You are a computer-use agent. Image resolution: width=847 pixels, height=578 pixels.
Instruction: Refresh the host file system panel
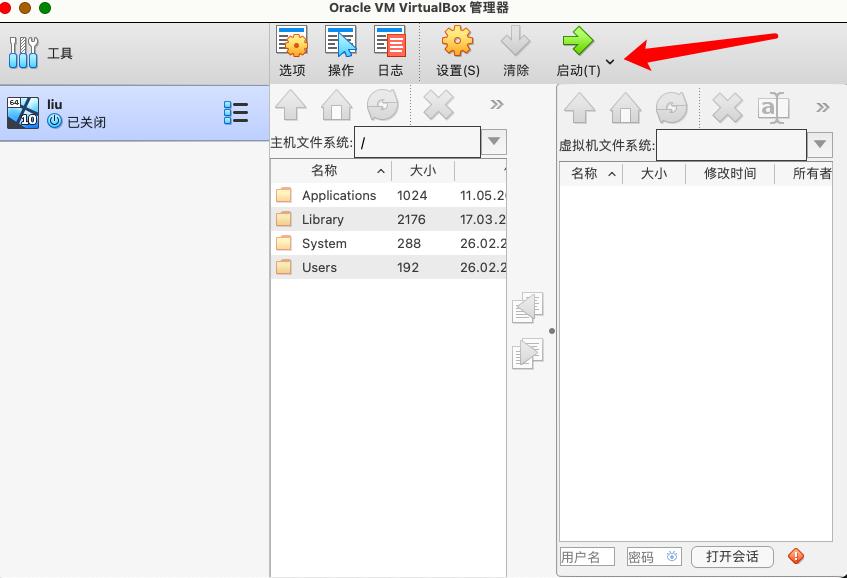(x=382, y=105)
